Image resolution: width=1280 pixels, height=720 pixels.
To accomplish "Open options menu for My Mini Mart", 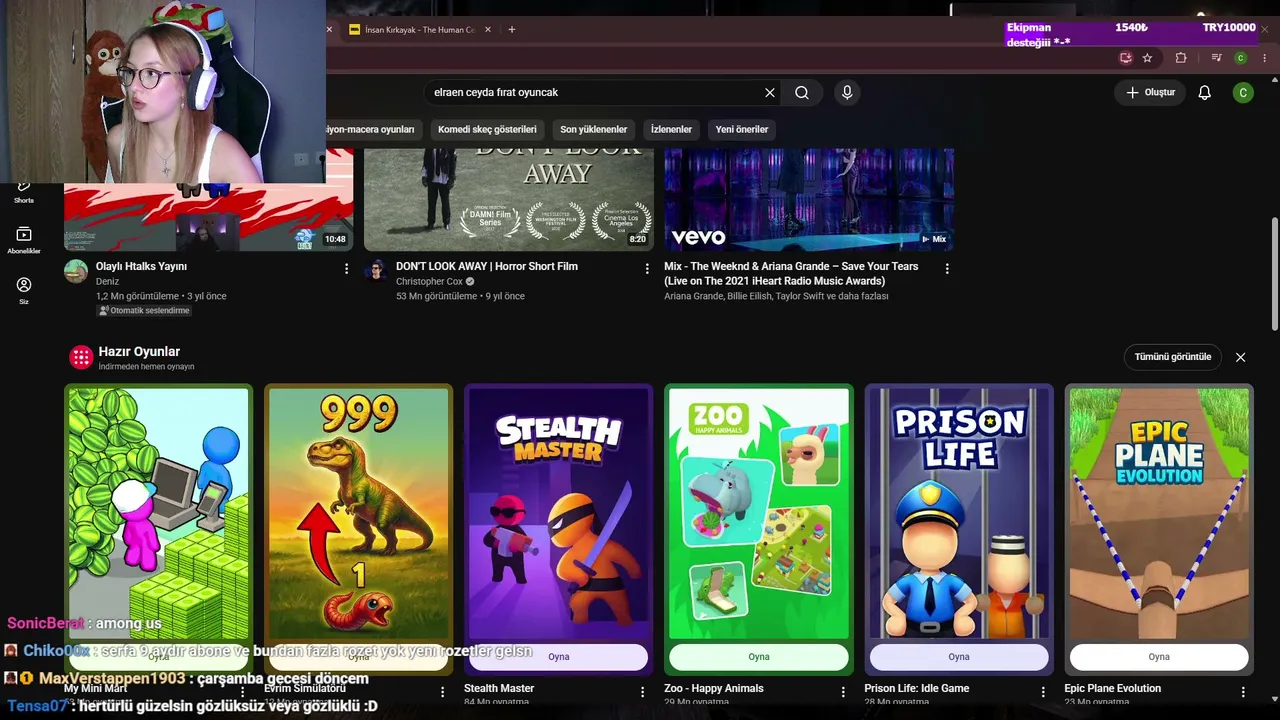I will pos(242,691).
